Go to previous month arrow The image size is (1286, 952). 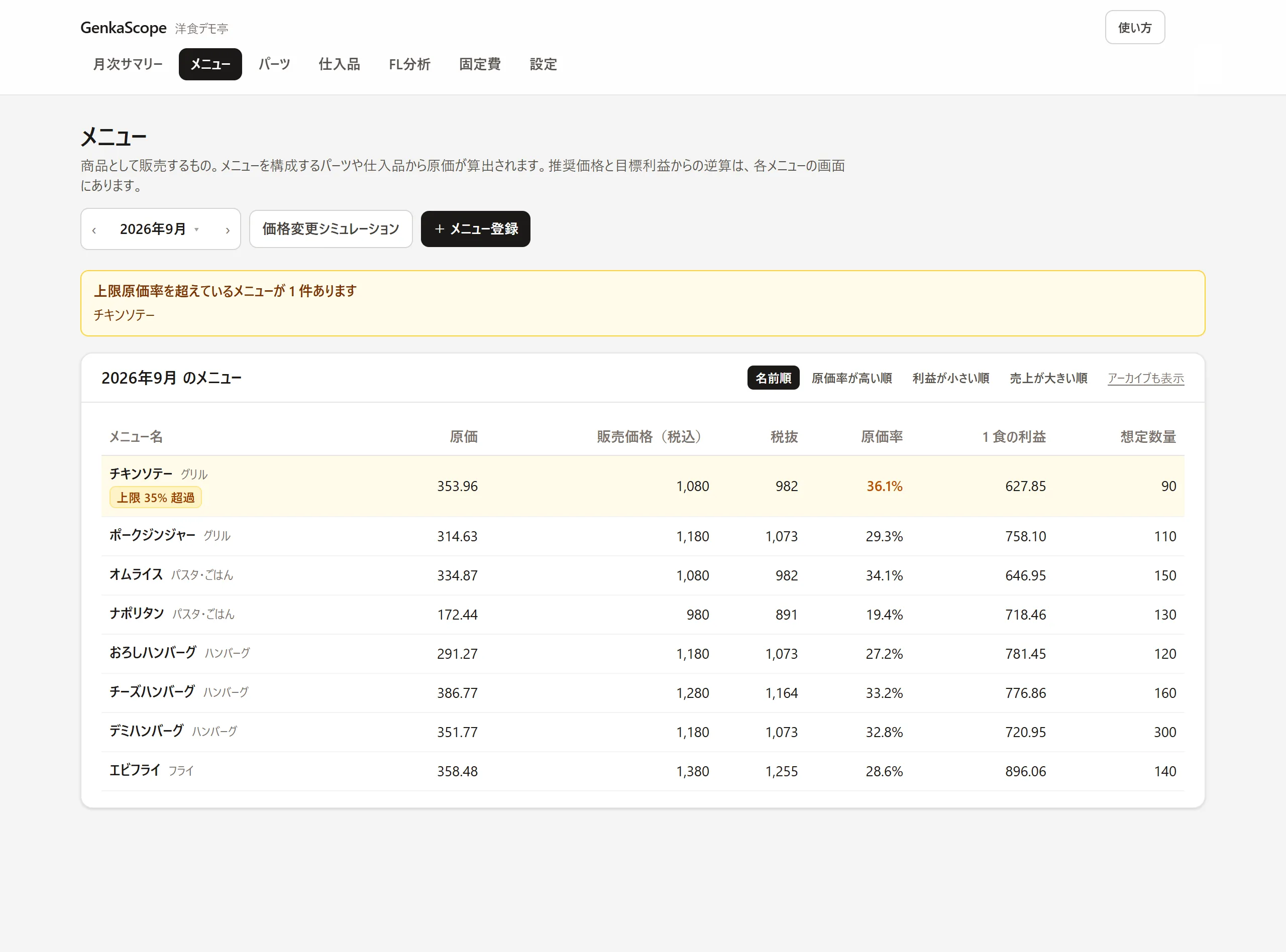94,230
